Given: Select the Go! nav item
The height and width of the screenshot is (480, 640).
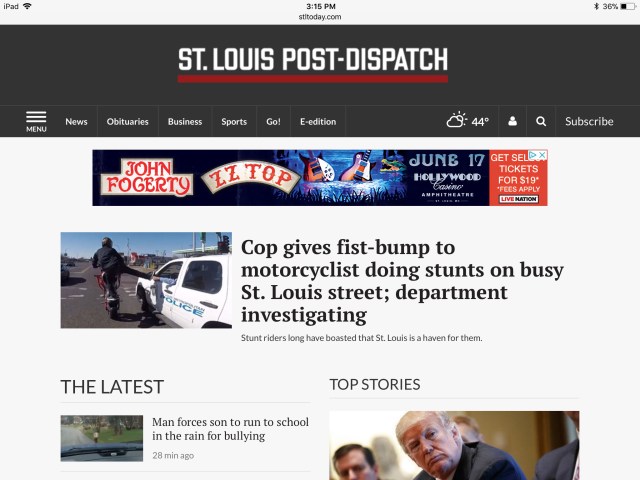Looking at the screenshot, I should (x=273, y=122).
